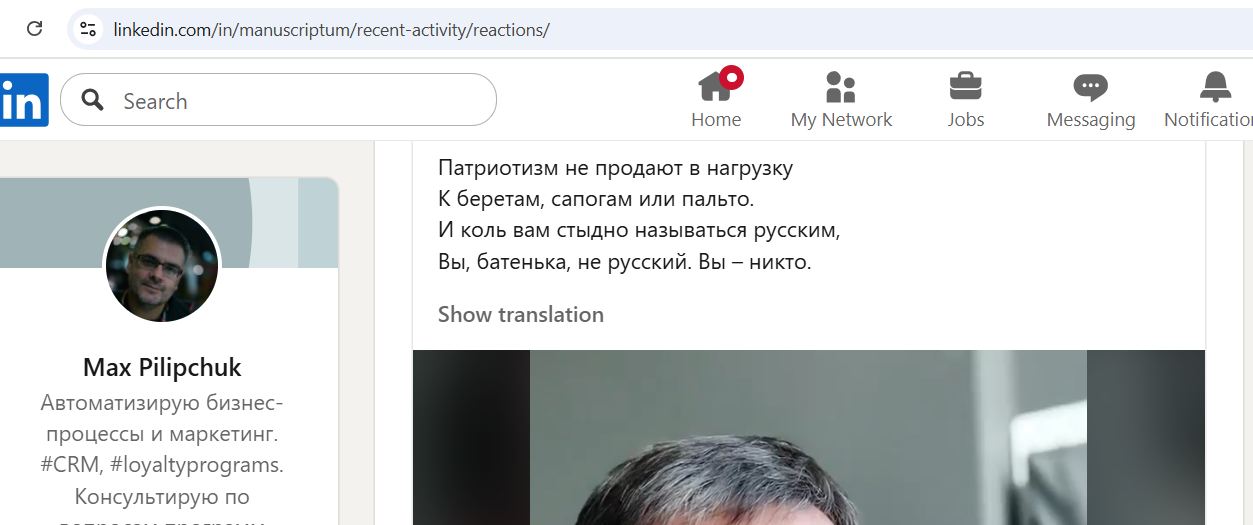The height and width of the screenshot is (525, 1253).
Task: Open the post's photo of a man
Action: pyautogui.click(x=808, y=437)
